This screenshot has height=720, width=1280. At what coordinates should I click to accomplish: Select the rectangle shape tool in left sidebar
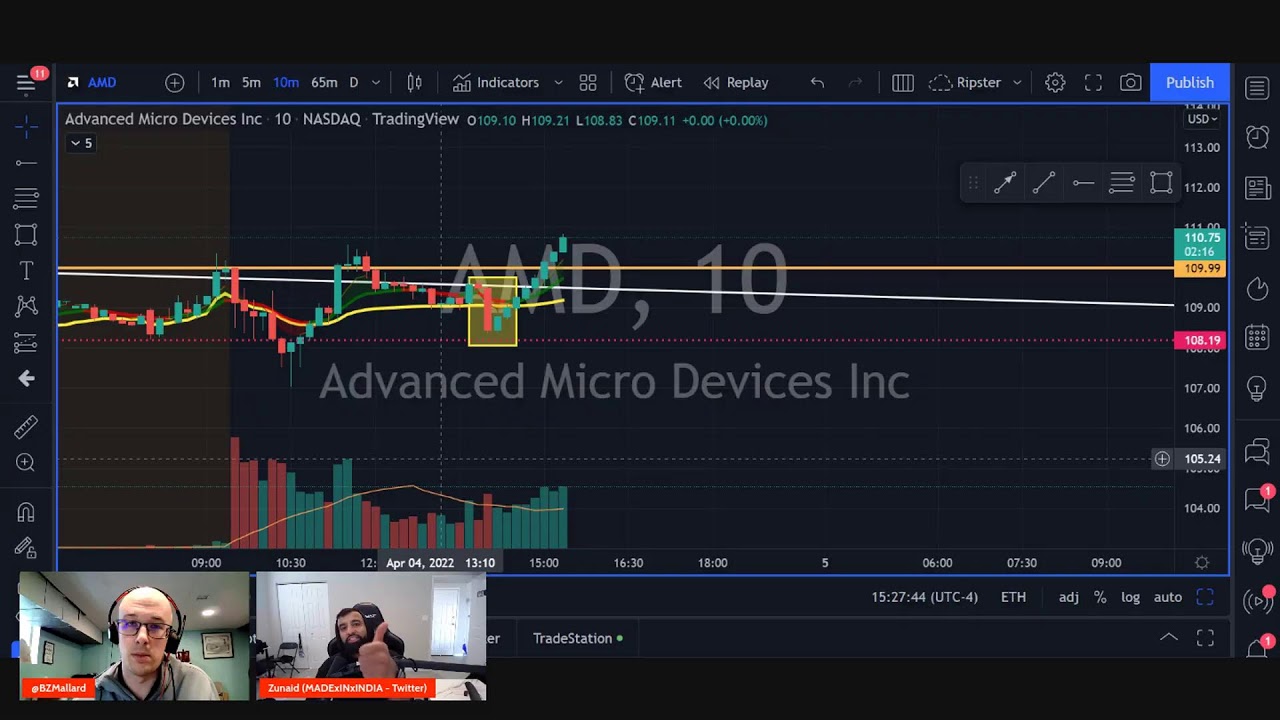(26, 235)
